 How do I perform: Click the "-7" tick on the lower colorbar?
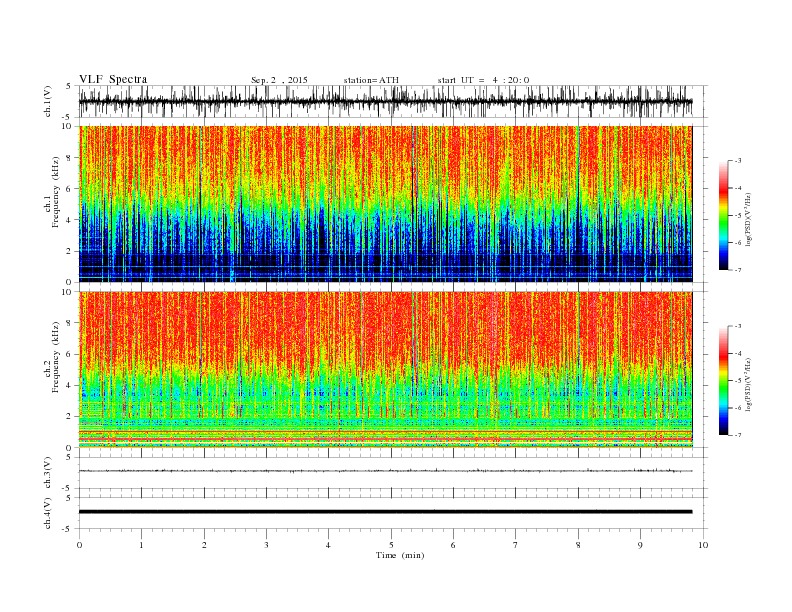click(738, 435)
